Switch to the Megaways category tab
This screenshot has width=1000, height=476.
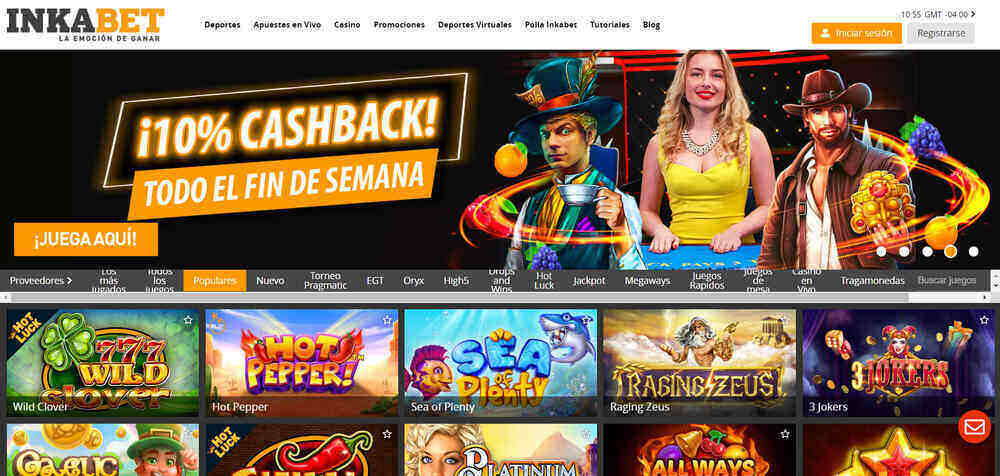tap(647, 281)
